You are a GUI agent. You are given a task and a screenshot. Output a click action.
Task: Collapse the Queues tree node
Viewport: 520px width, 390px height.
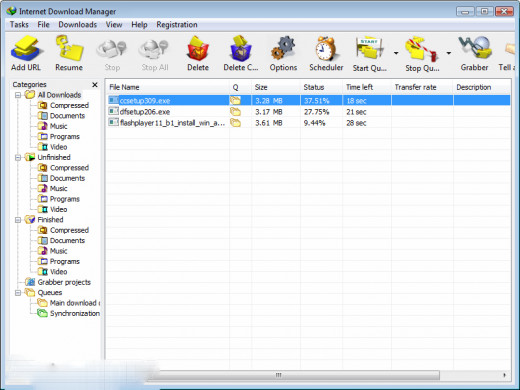[x=18, y=293]
